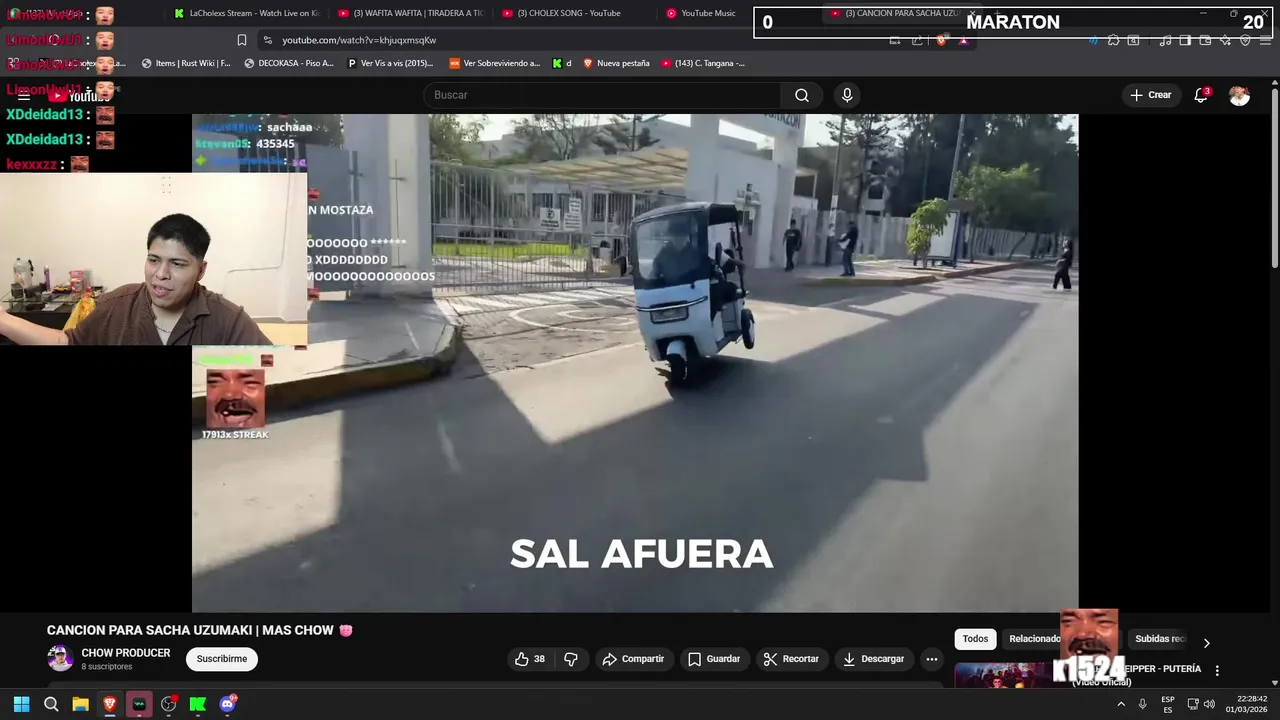
Task: Open C. Tangana bookmark
Action: pos(703,63)
